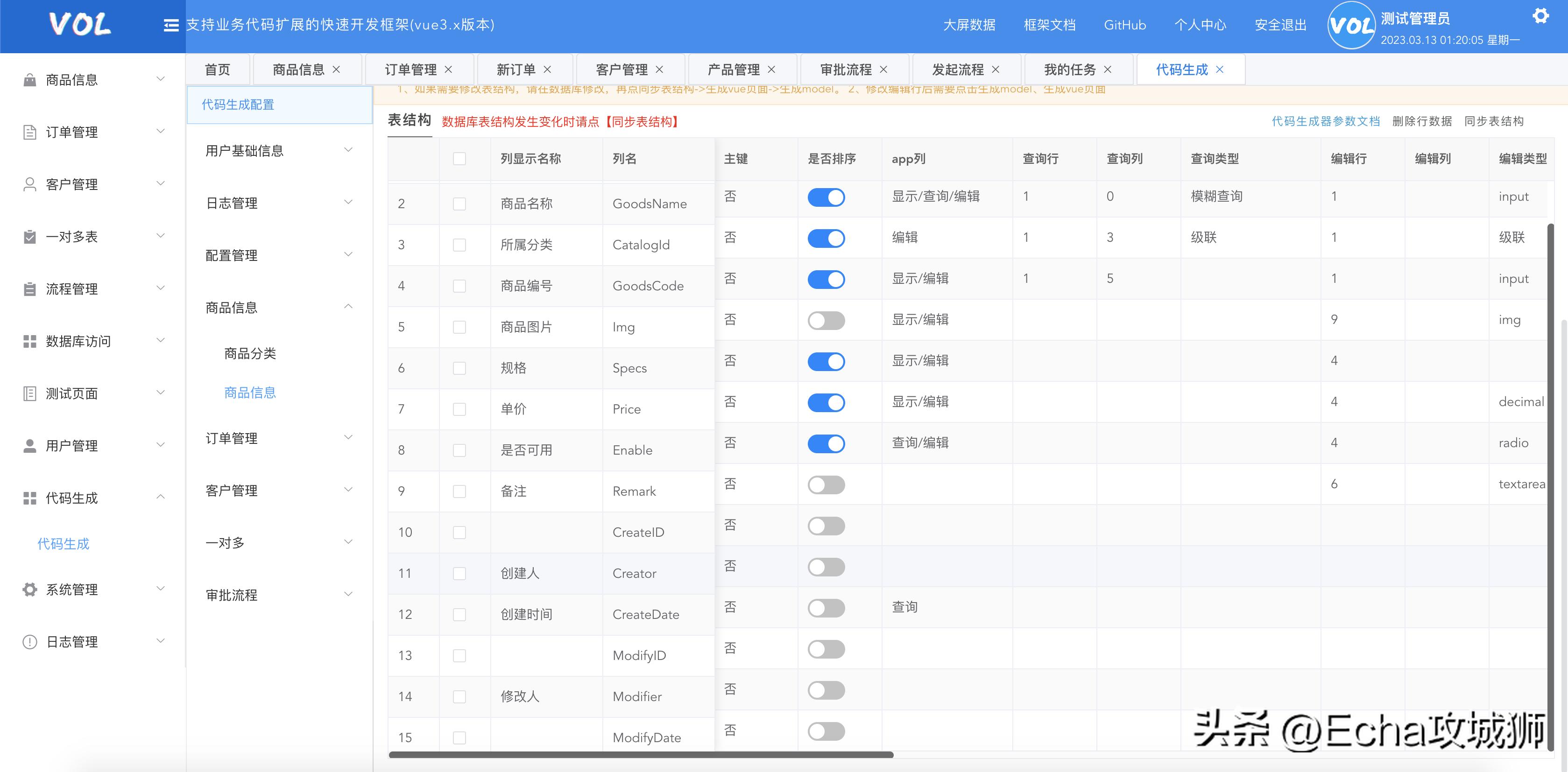Expand the 用户基础信息 section
Viewport: 1568px width, 772px height.
(x=348, y=149)
